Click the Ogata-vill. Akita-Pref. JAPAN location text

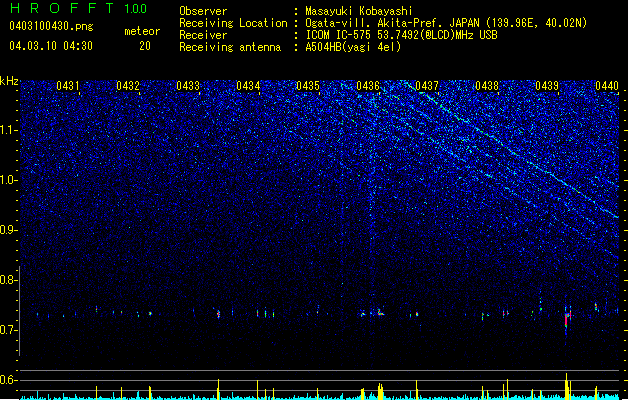click(x=446, y=23)
